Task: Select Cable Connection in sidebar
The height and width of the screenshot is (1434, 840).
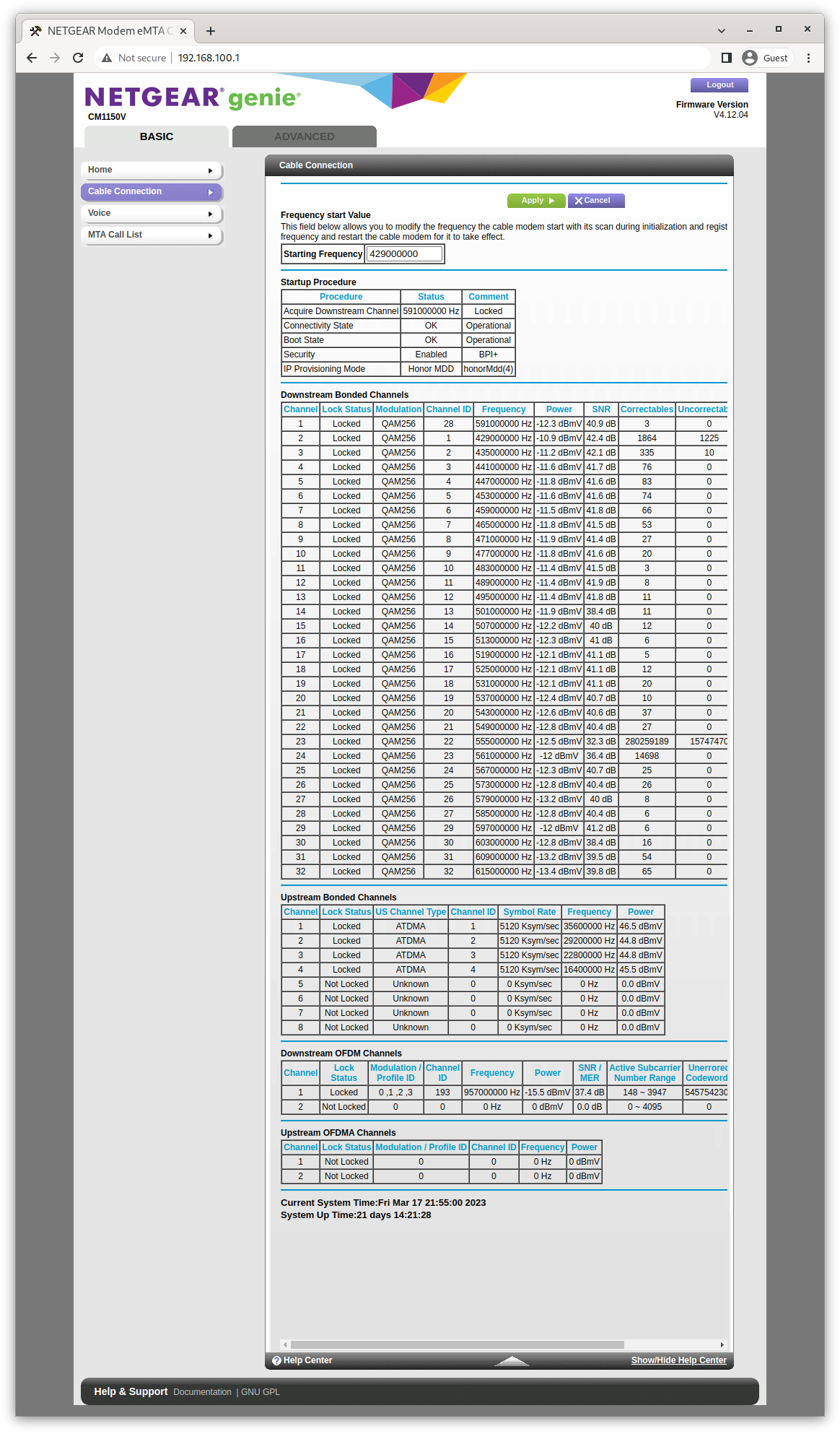Action: [x=152, y=191]
